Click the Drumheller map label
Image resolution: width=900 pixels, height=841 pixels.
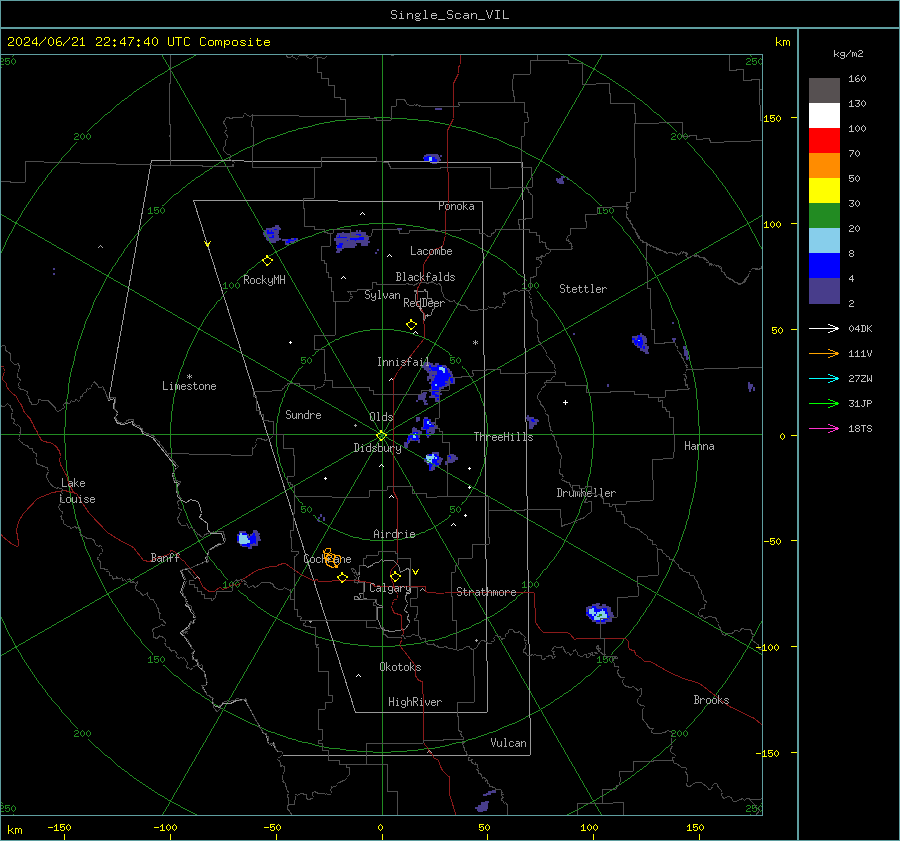tap(586, 493)
